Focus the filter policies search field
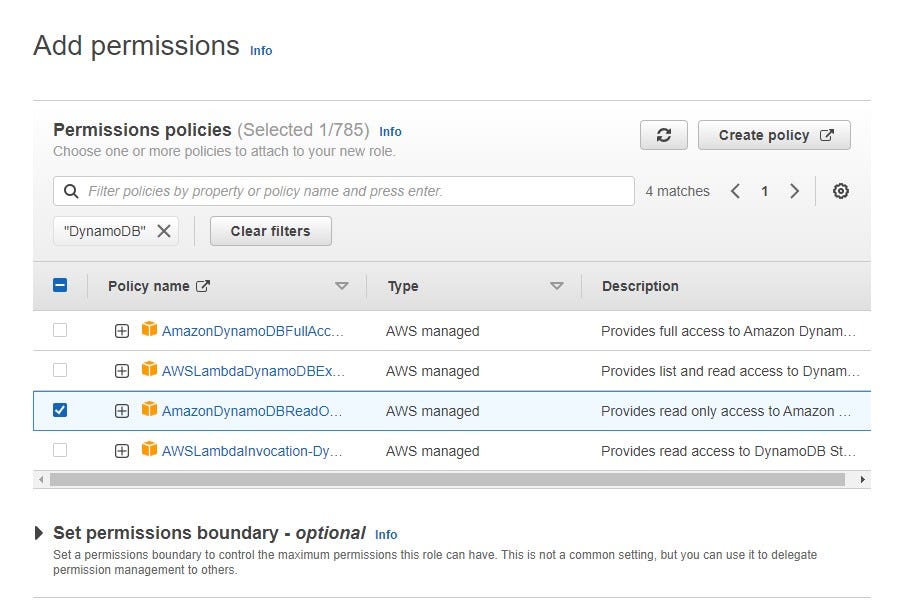Screen dimensions: 903x611 coord(344,191)
